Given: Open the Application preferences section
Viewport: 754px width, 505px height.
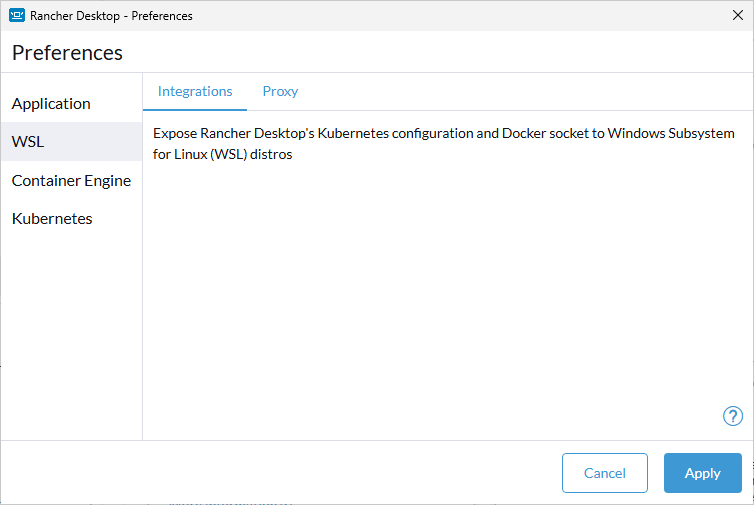Looking at the screenshot, I should (x=51, y=104).
